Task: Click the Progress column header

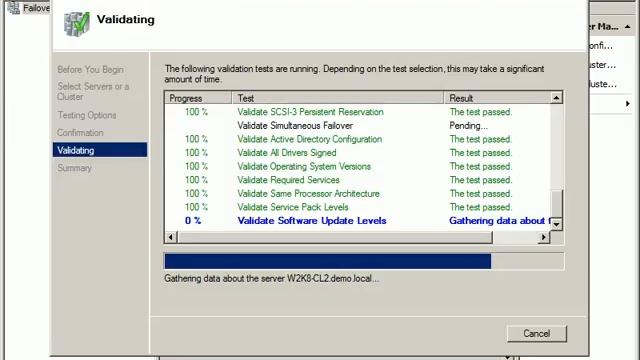Action: (x=198, y=98)
